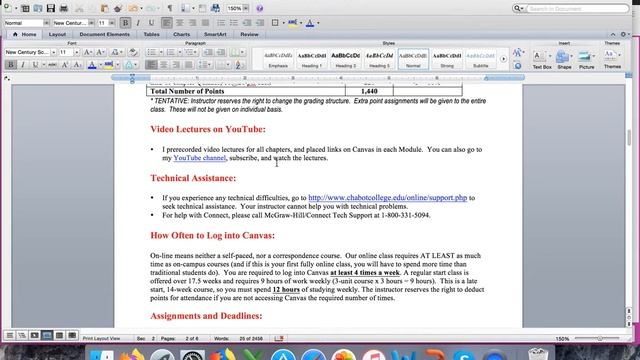Open the Normal style dropdown in formatting toolbar

(x=46, y=23)
